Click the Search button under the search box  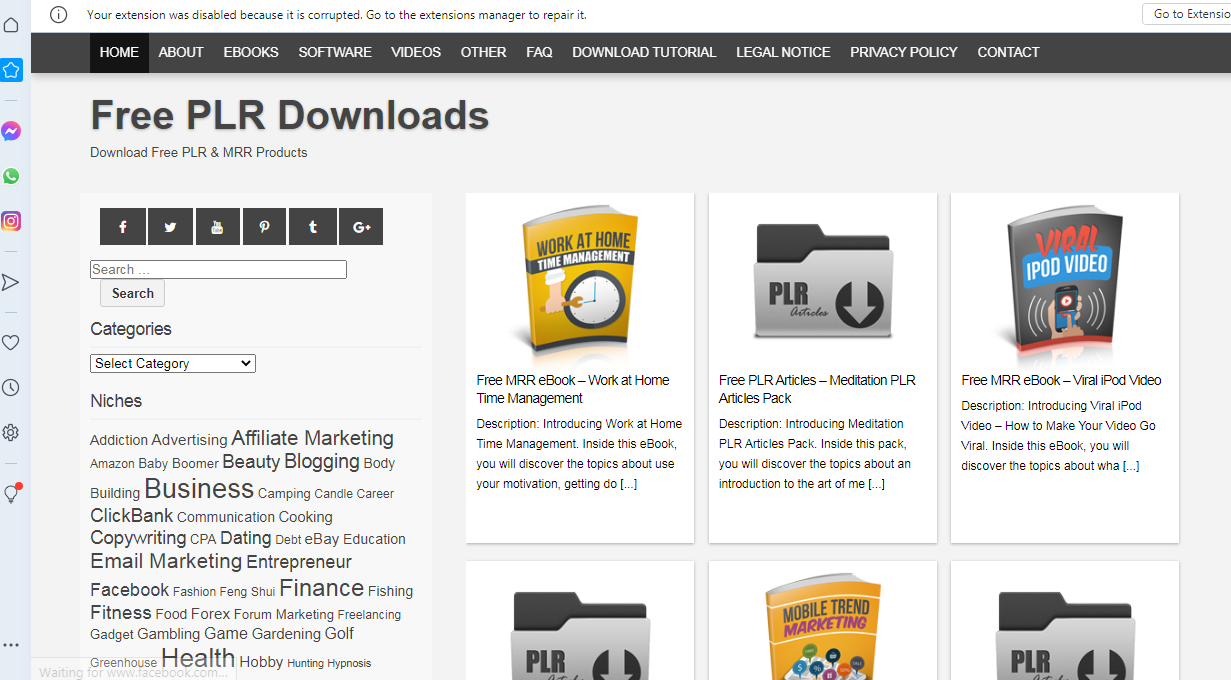click(x=133, y=293)
